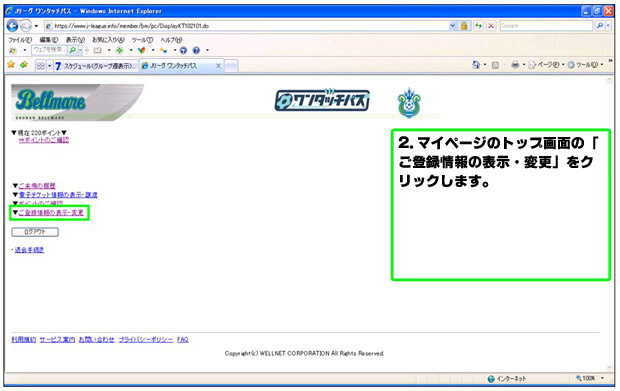Click the empty New Tab button
Viewport: 620px width, 391px height.
(x=231, y=66)
